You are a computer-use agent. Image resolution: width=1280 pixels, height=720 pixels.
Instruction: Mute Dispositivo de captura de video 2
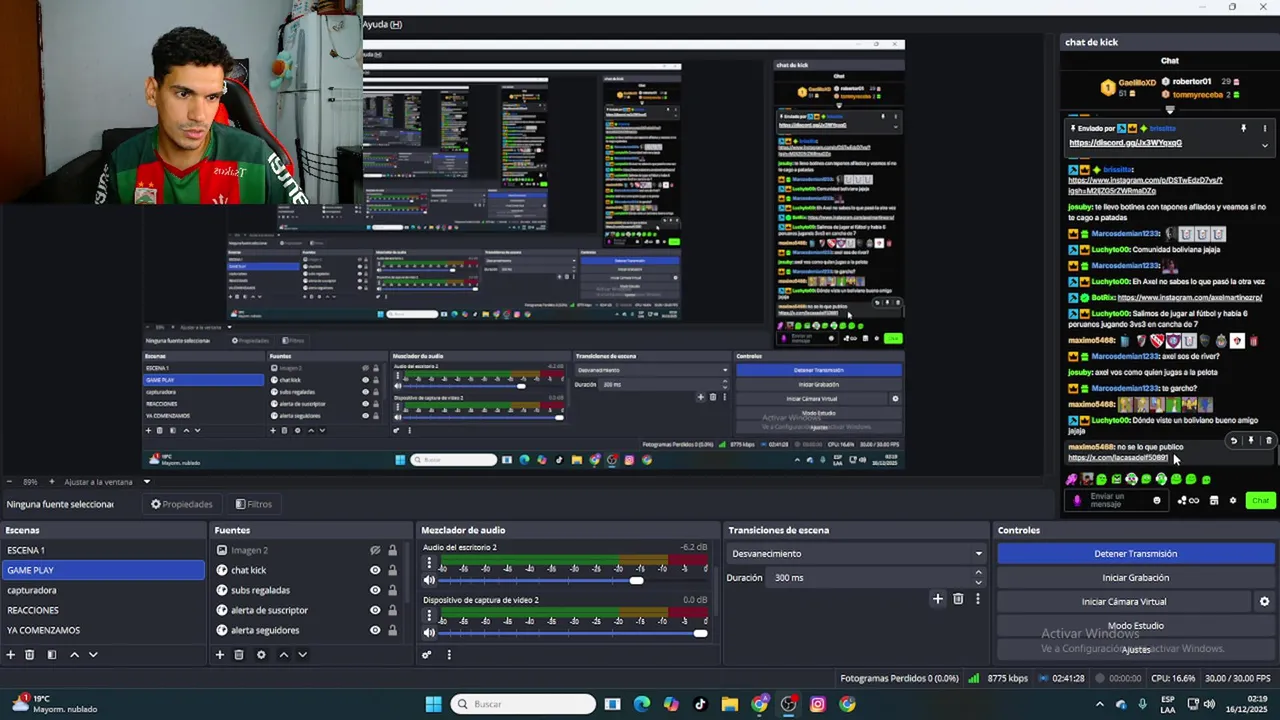pos(429,633)
